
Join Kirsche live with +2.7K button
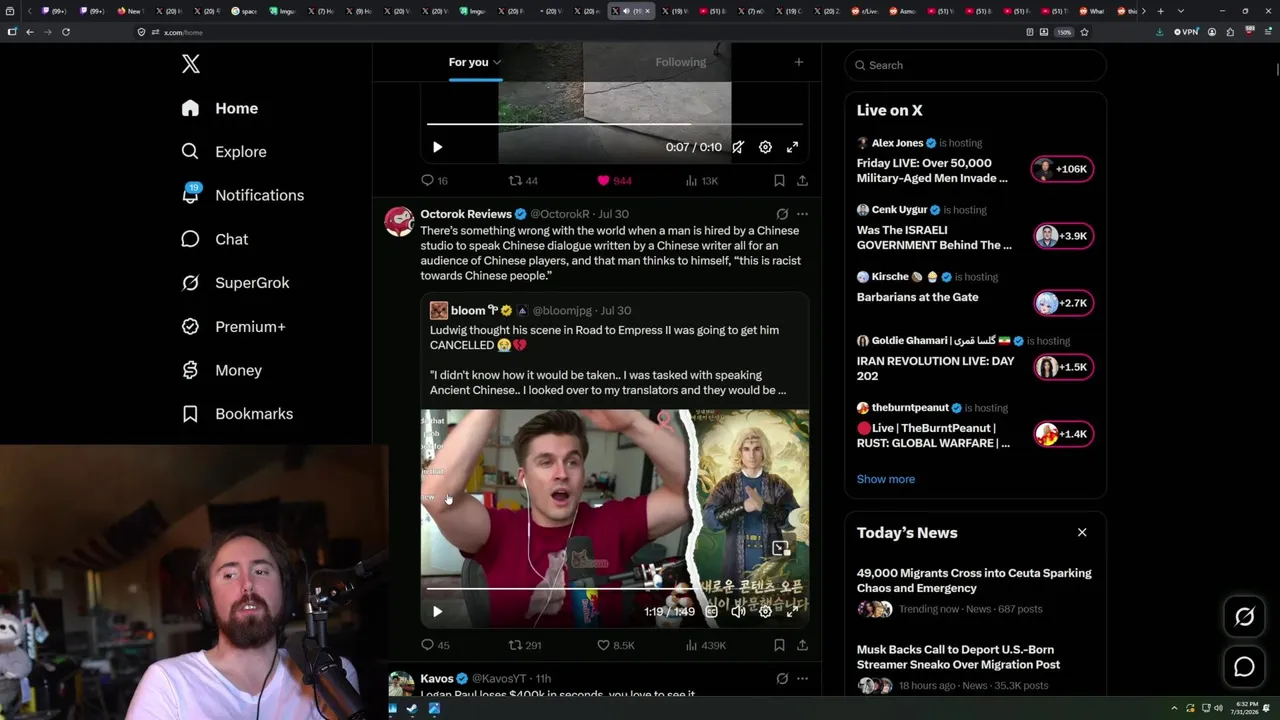[1063, 303]
